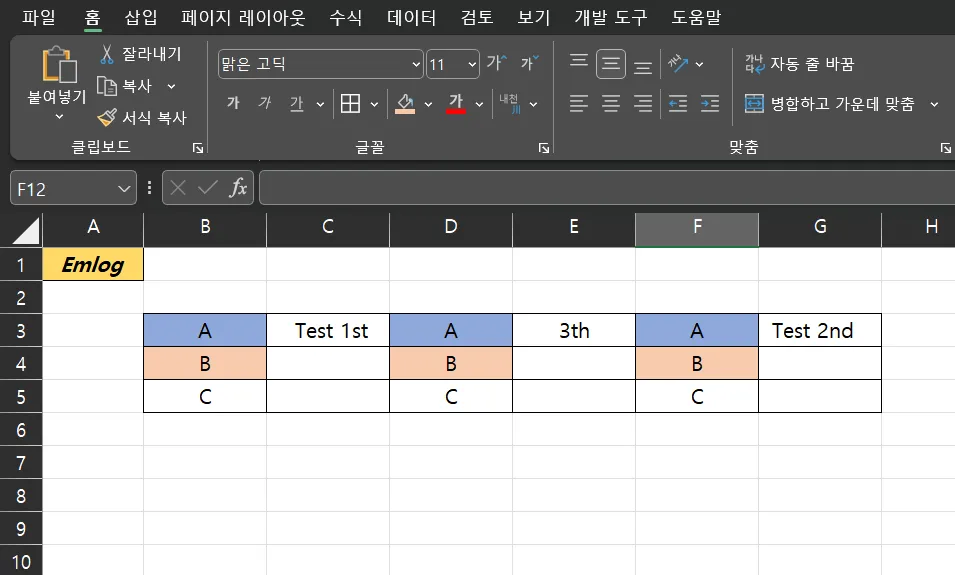Click the Cut (잘라내기) scissors icon
This screenshot has height=575, width=955.
[x=107, y=54]
